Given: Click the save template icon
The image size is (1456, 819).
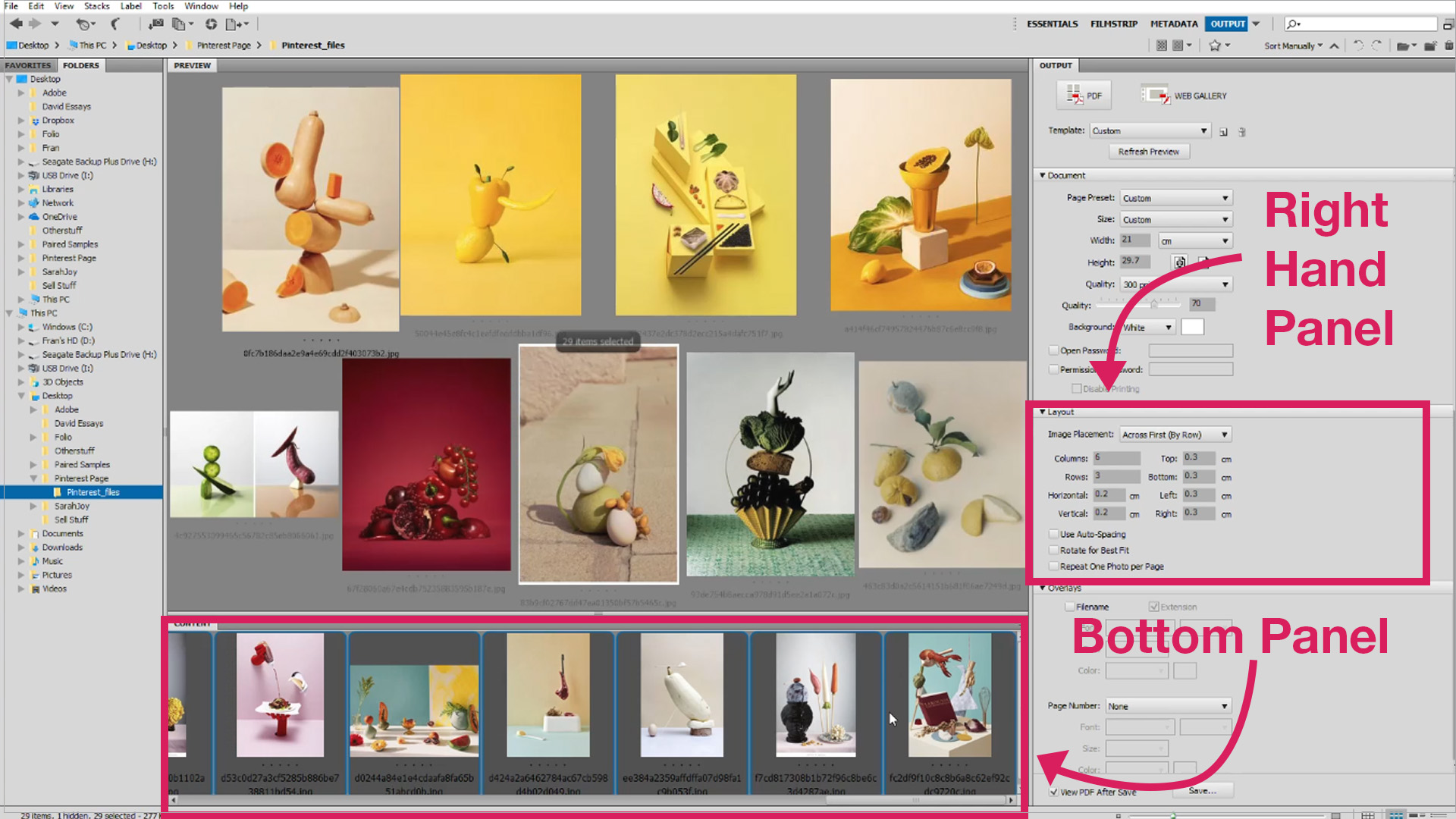Looking at the screenshot, I should 1223,132.
